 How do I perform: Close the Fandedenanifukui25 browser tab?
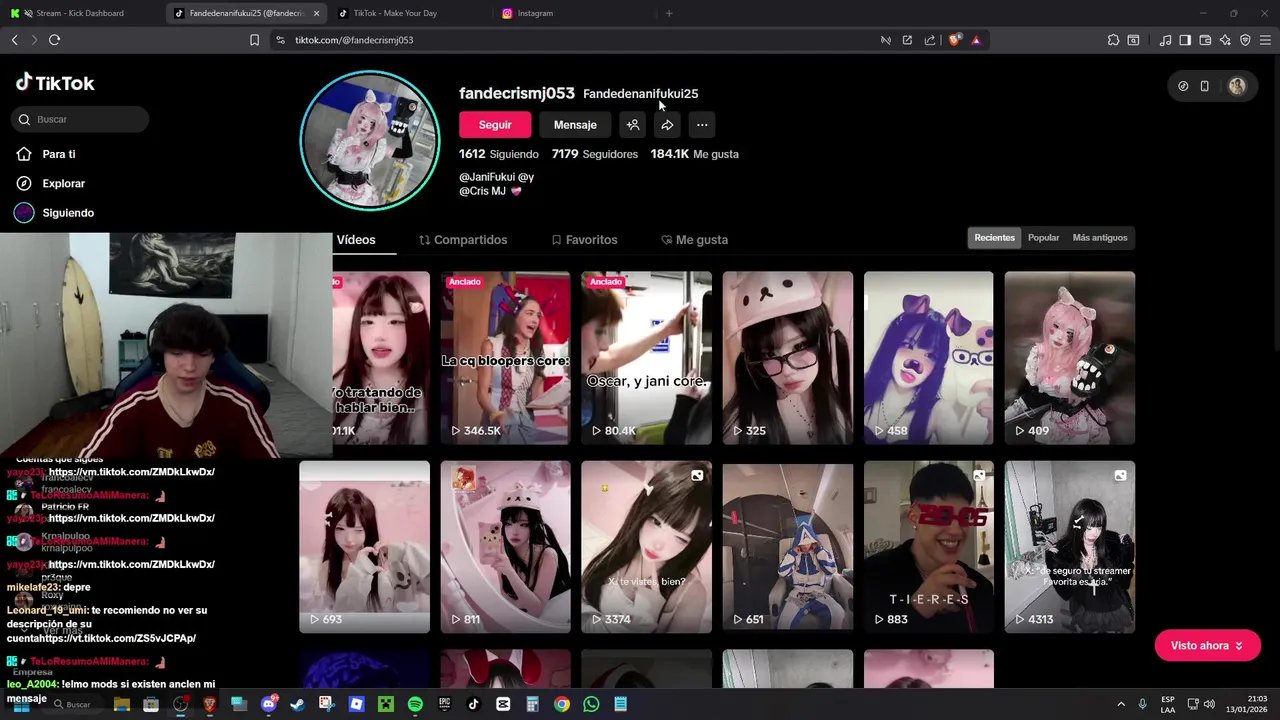coord(316,13)
